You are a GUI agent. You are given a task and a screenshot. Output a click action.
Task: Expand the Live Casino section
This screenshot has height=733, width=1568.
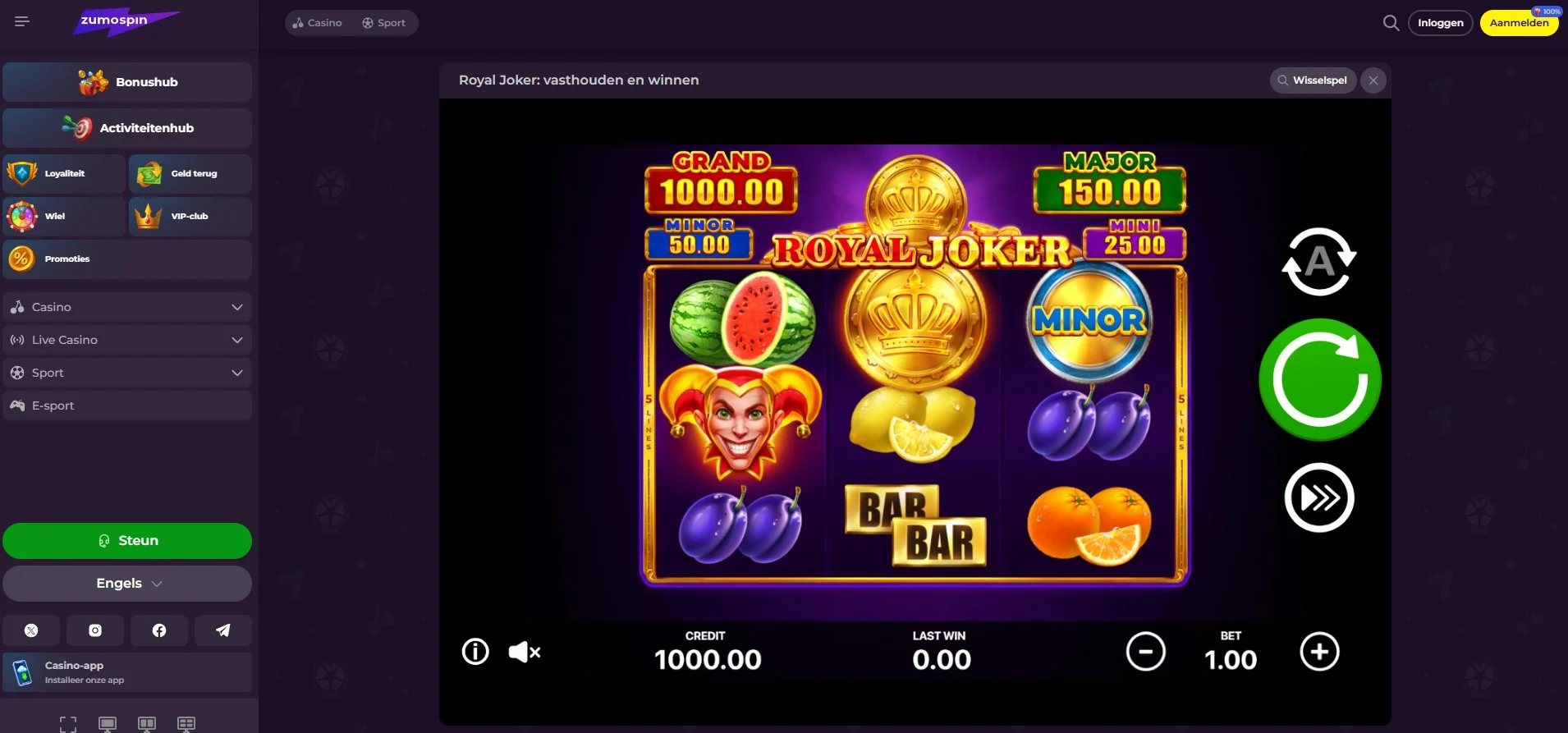click(x=127, y=340)
